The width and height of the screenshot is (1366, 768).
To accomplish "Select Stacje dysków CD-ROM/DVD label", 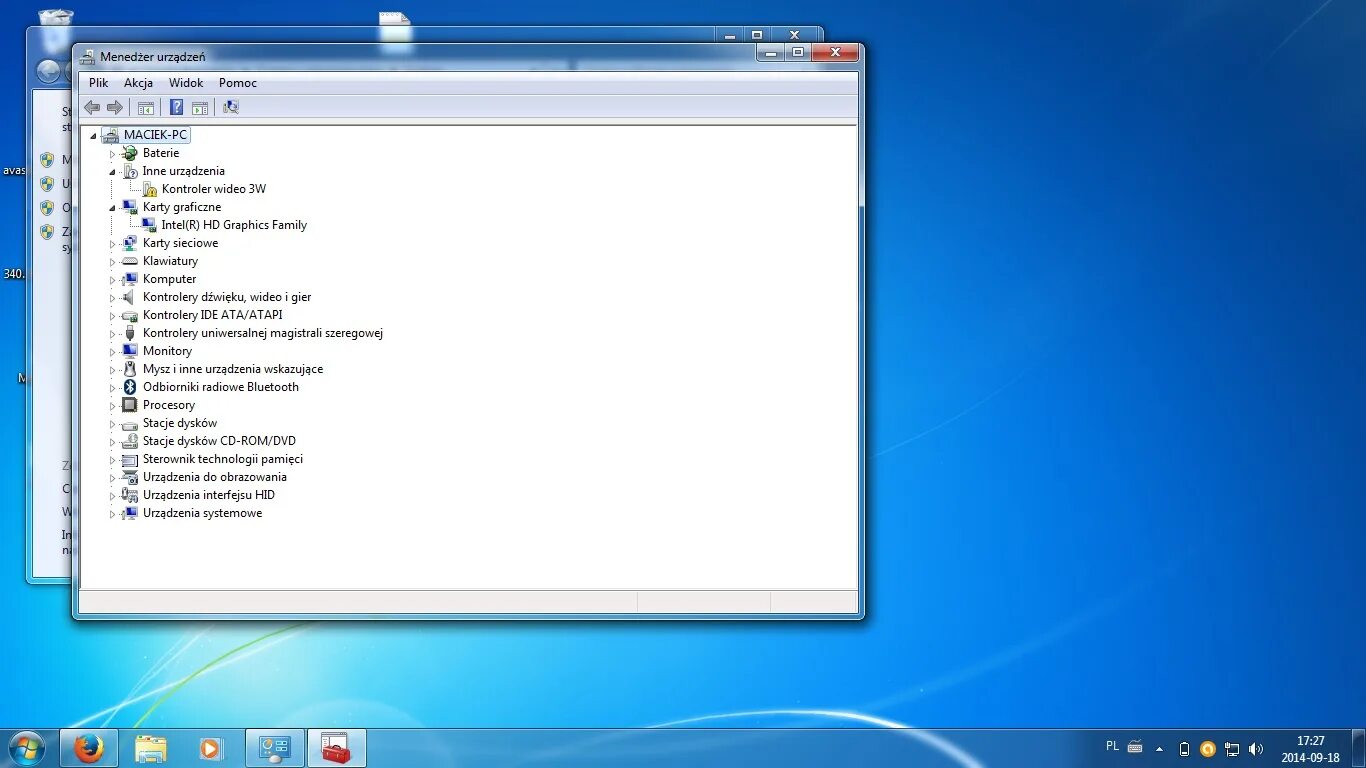I will coord(219,441).
